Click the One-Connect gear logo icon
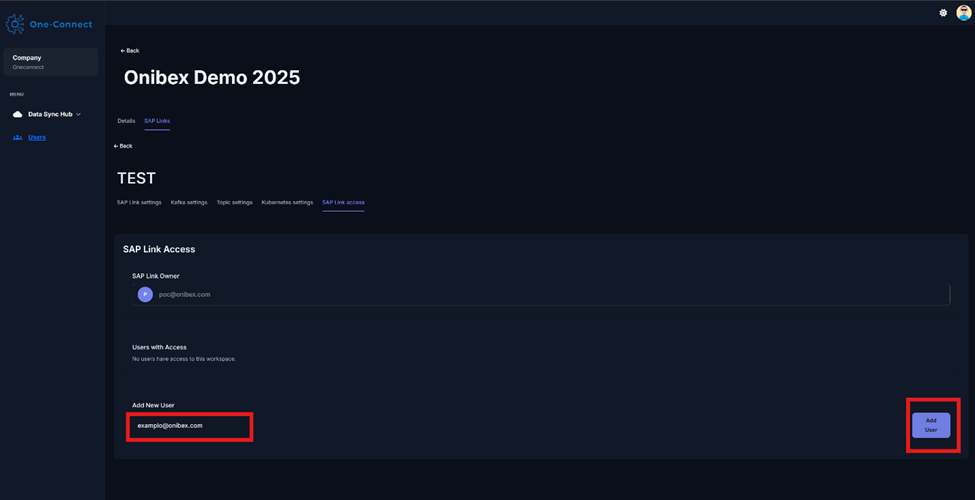Viewport: 975px width, 500px height. pyautogui.click(x=15, y=24)
